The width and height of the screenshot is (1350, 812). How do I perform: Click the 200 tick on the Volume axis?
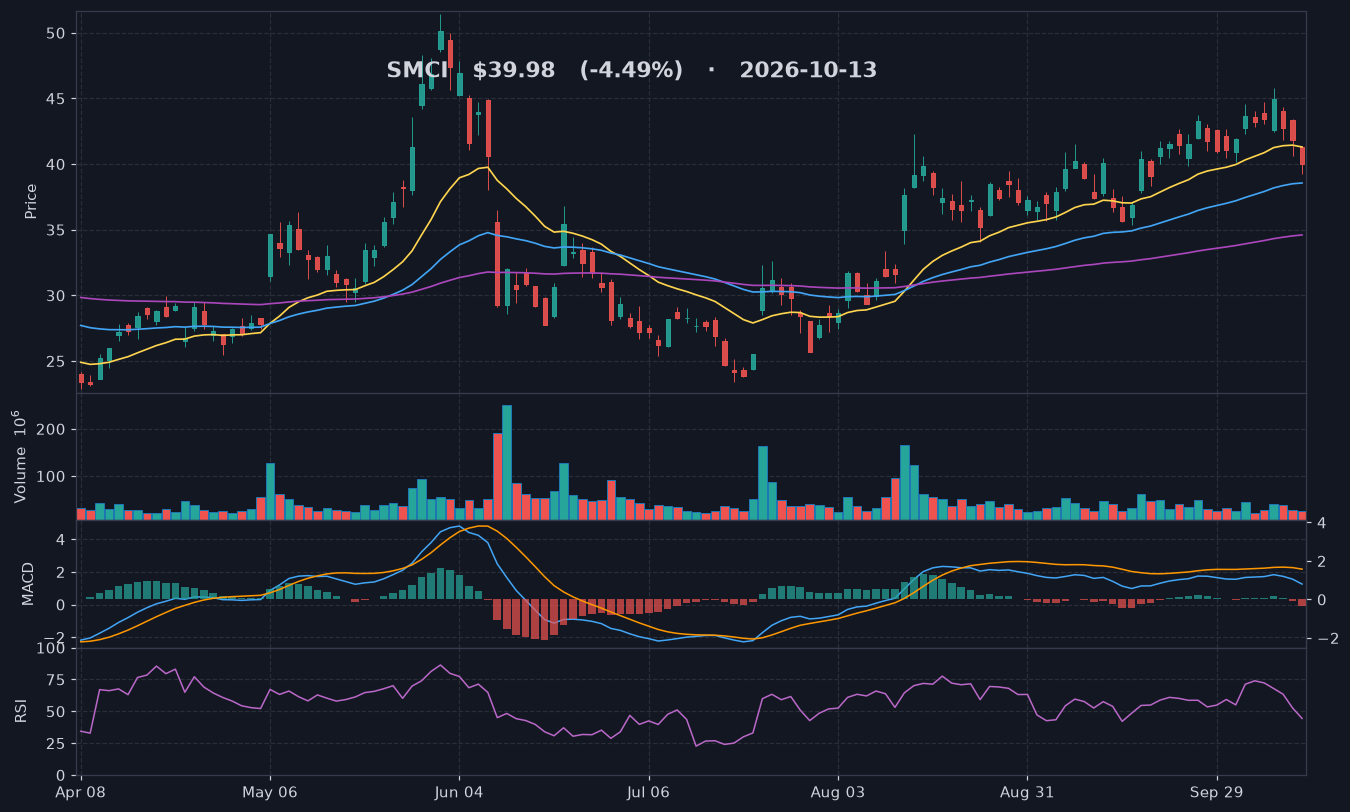click(52, 430)
